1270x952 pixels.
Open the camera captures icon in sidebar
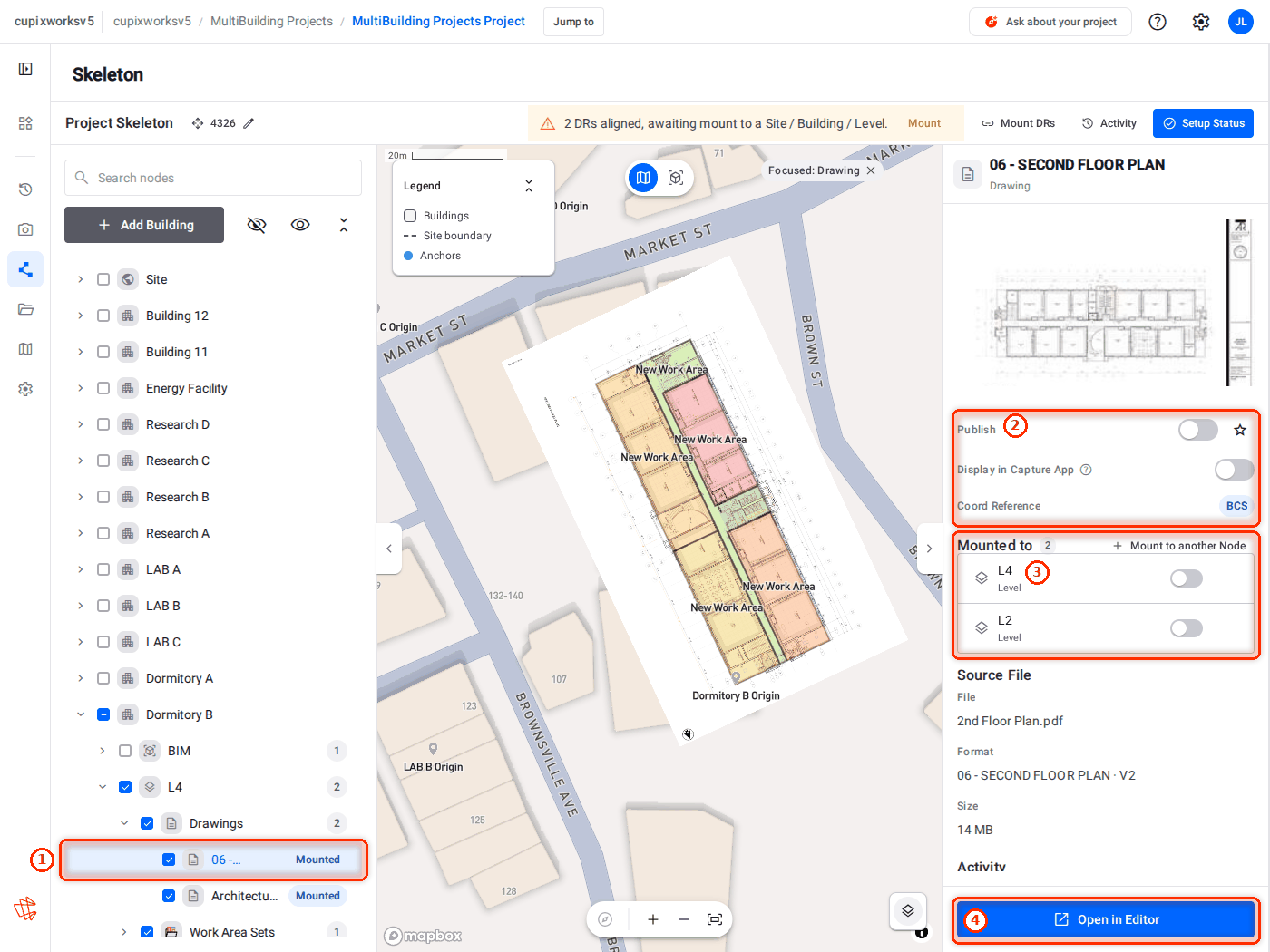pyautogui.click(x=25, y=229)
